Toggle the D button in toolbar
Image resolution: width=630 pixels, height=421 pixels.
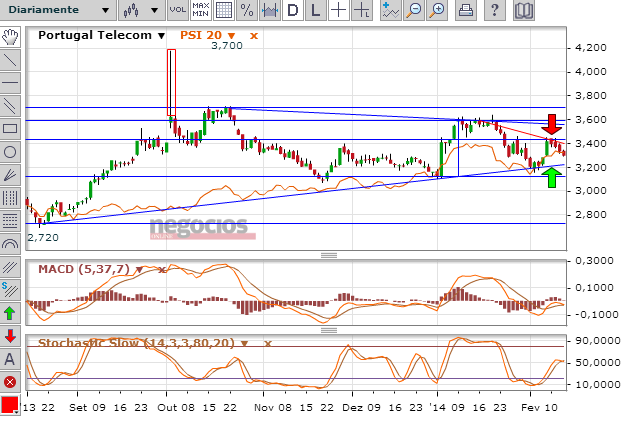[293, 10]
